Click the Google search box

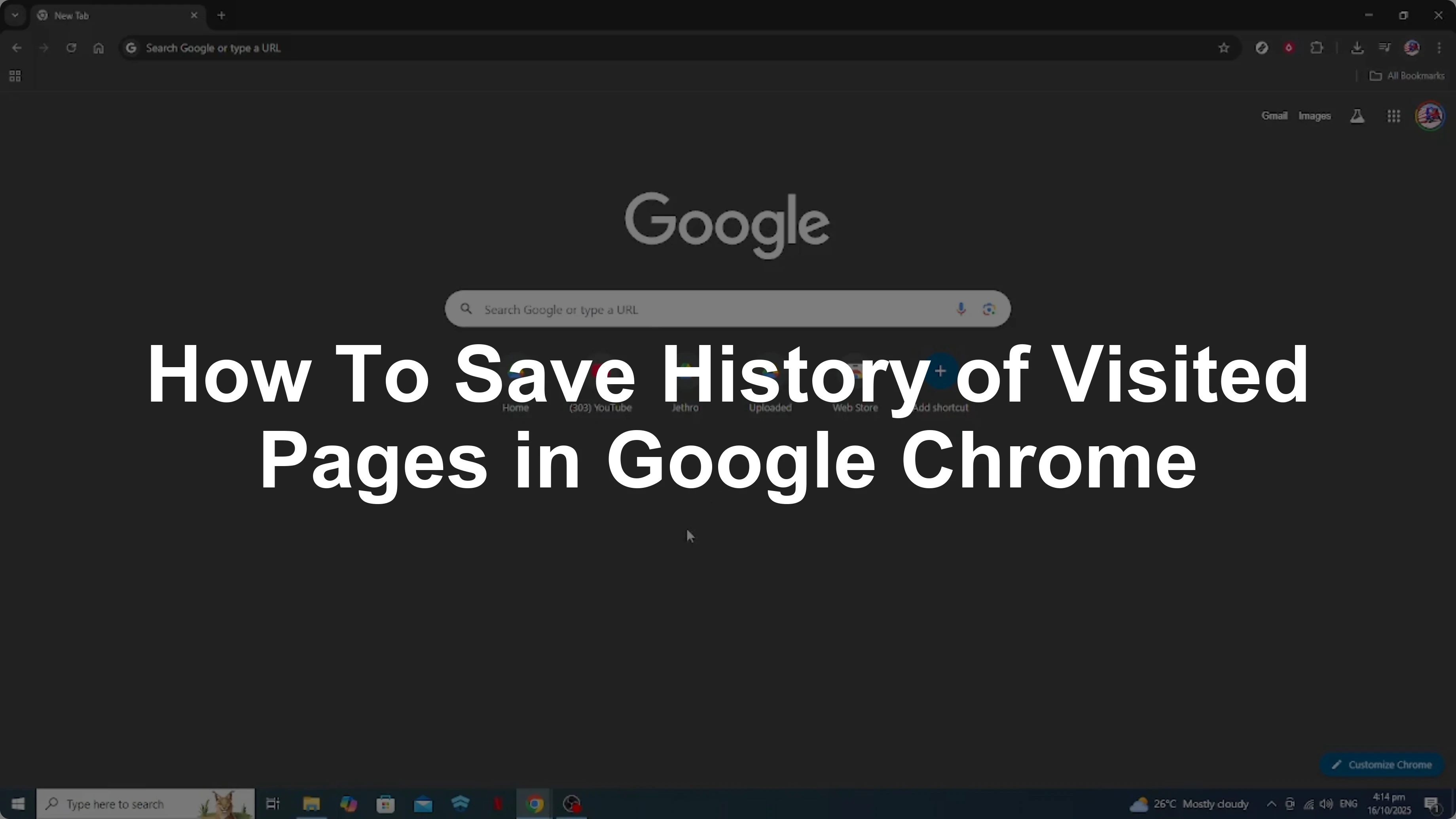point(707,310)
